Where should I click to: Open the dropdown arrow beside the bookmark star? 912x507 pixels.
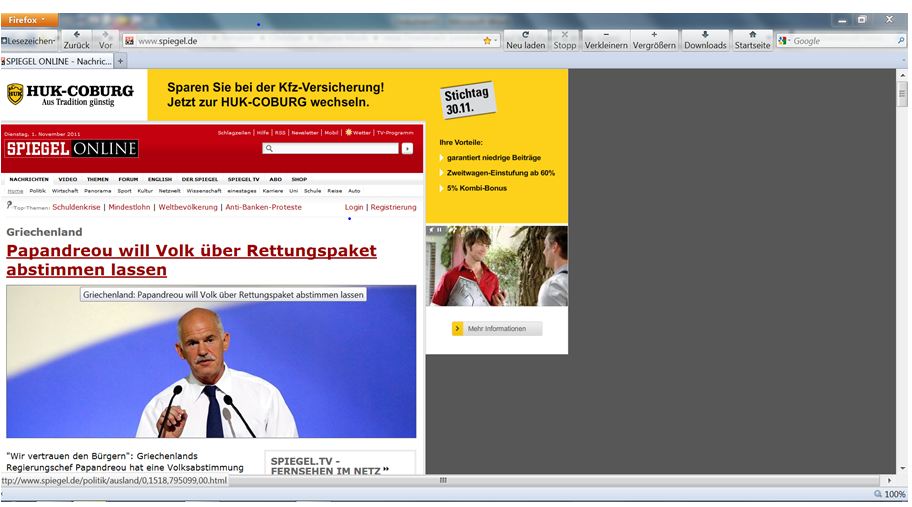click(x=496, y=41)
